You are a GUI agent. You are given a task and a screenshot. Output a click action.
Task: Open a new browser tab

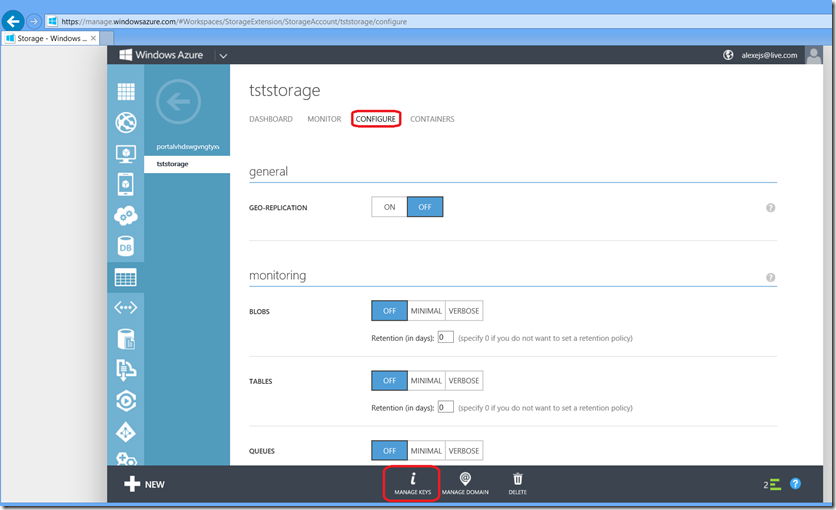[107, 38]
